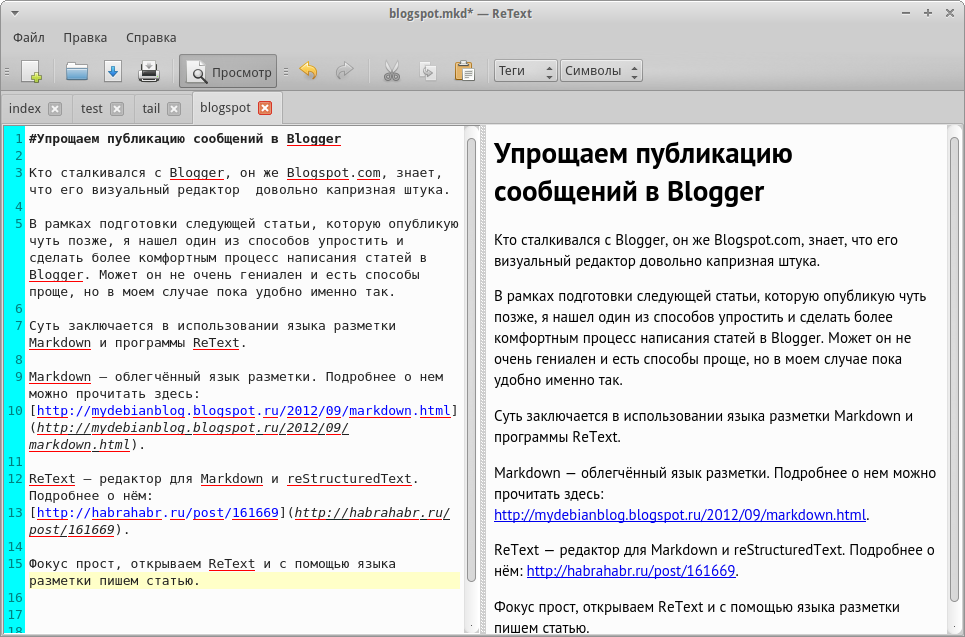Close the blogspot tab
The height and width of the screenshot is (637, 965).
[x=265, y=108]
